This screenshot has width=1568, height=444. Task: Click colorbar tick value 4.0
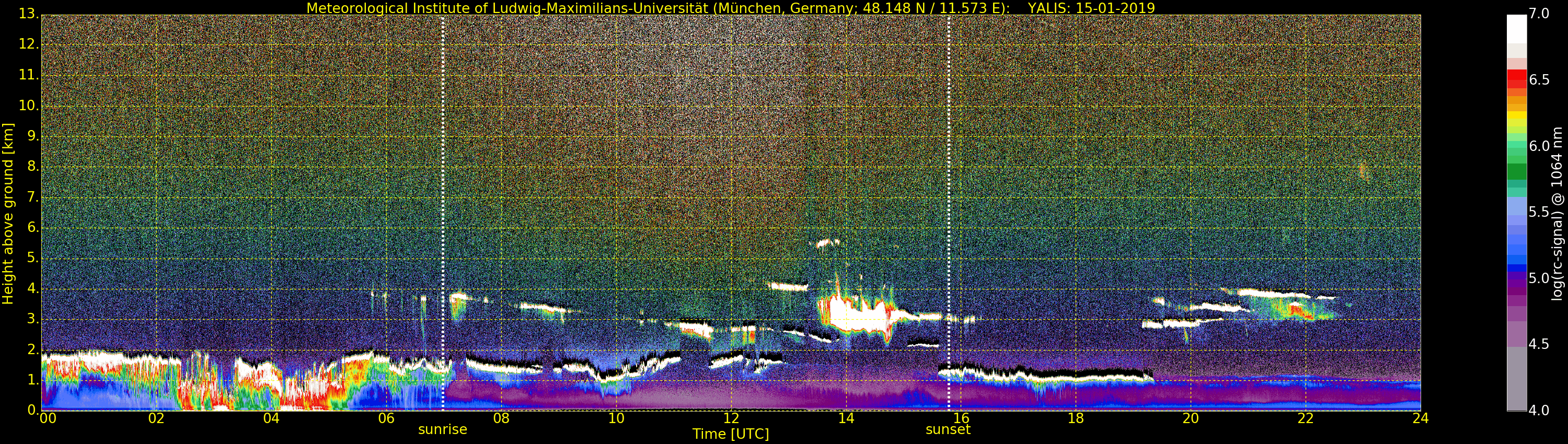point(1539,411)
